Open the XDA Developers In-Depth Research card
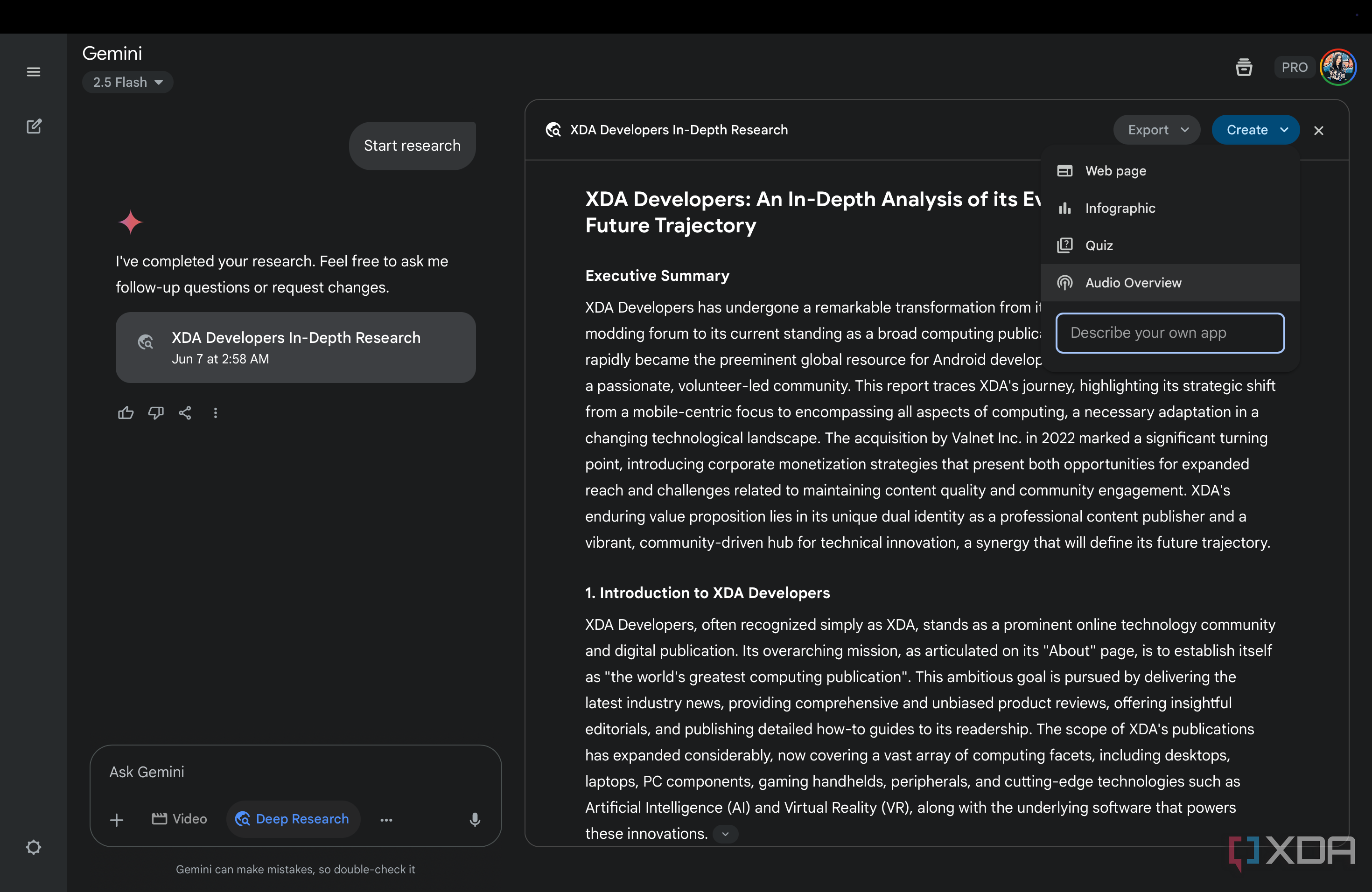This screenshot has height=892, width=1372. click(x=295, y=348)
